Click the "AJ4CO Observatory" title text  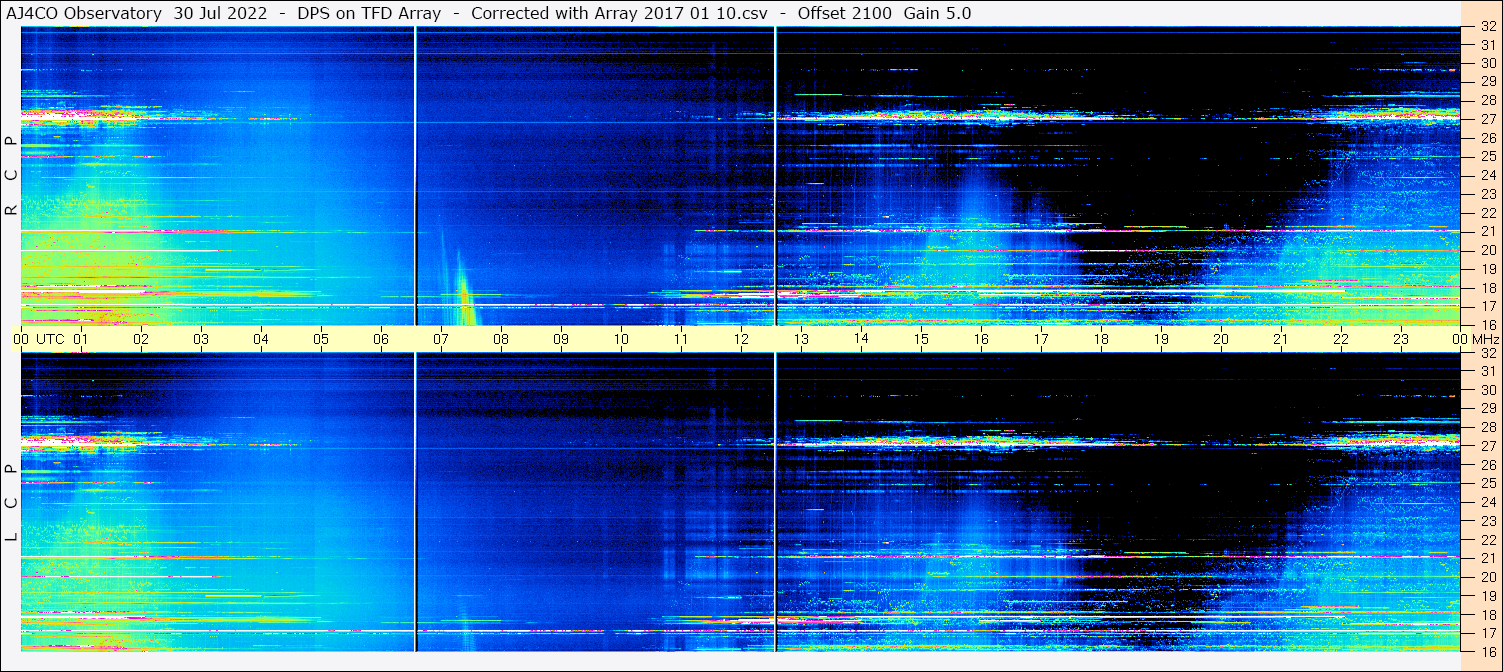pos(86,13)
